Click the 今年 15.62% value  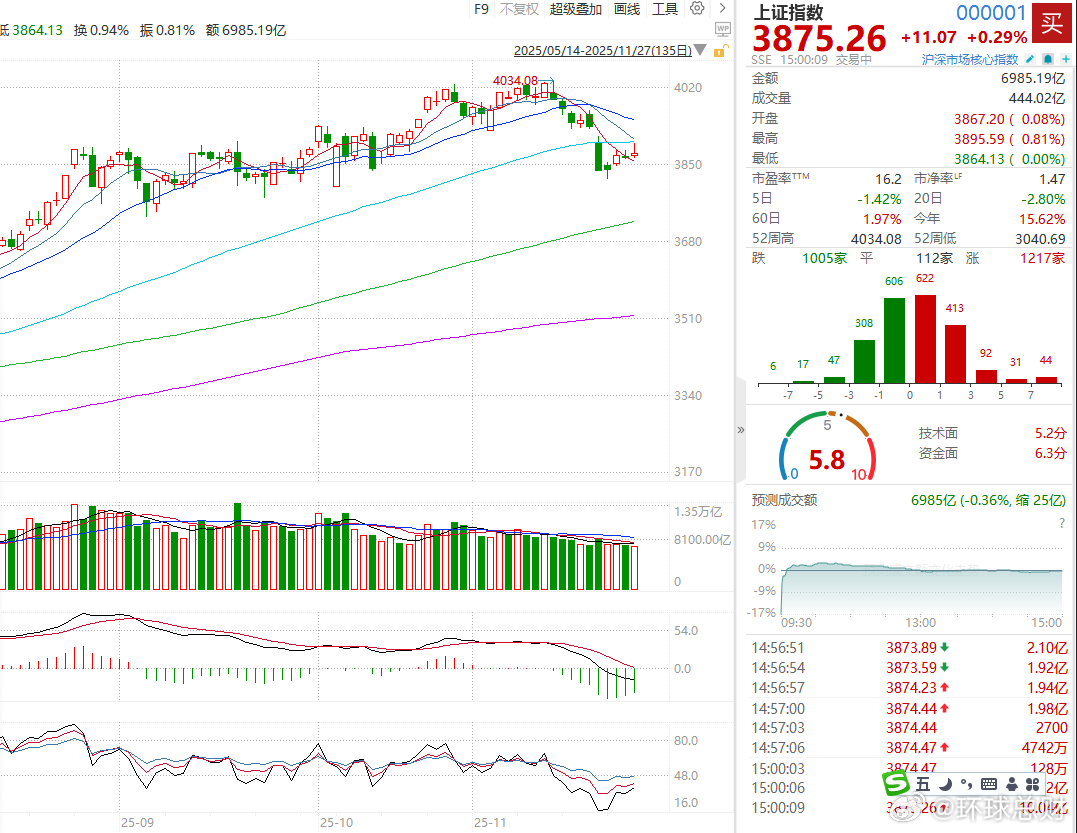pyautogui.click(x=1042, y=219)
